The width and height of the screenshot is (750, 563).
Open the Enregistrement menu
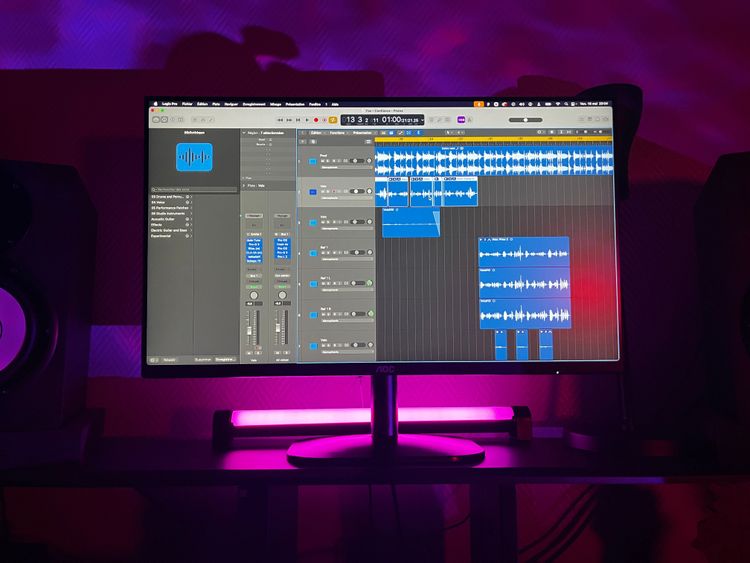(x=254, y=104)
